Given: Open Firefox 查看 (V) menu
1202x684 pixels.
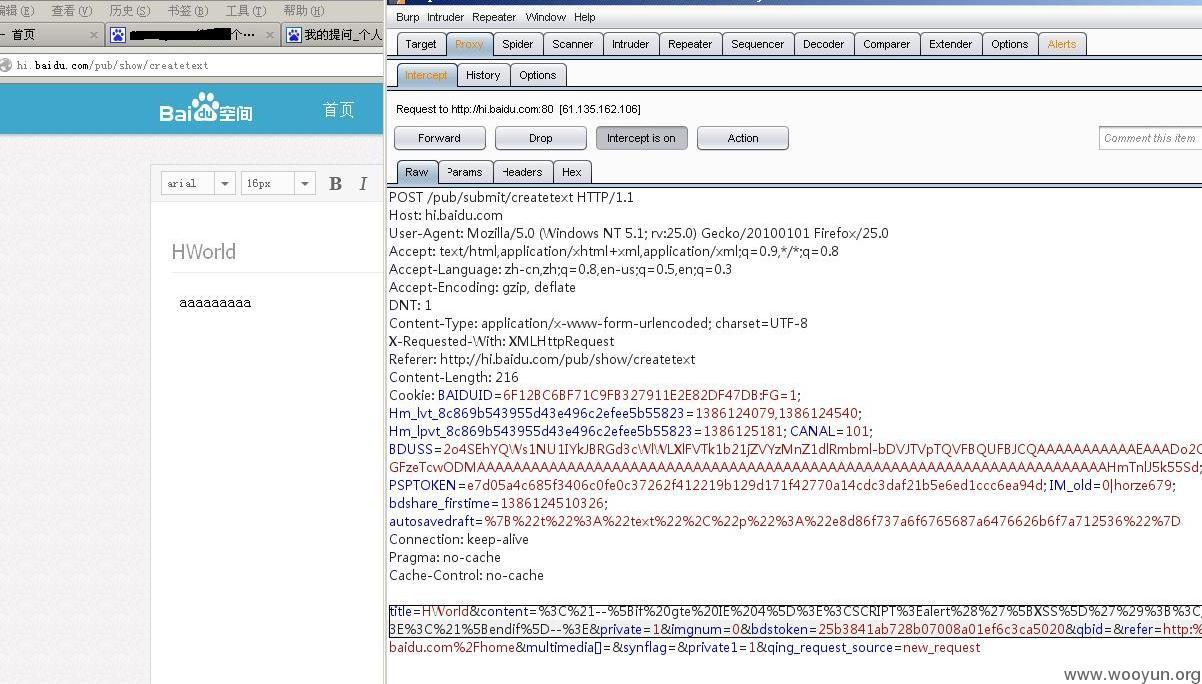Looking at the screenshot, I should pos(71,10).
